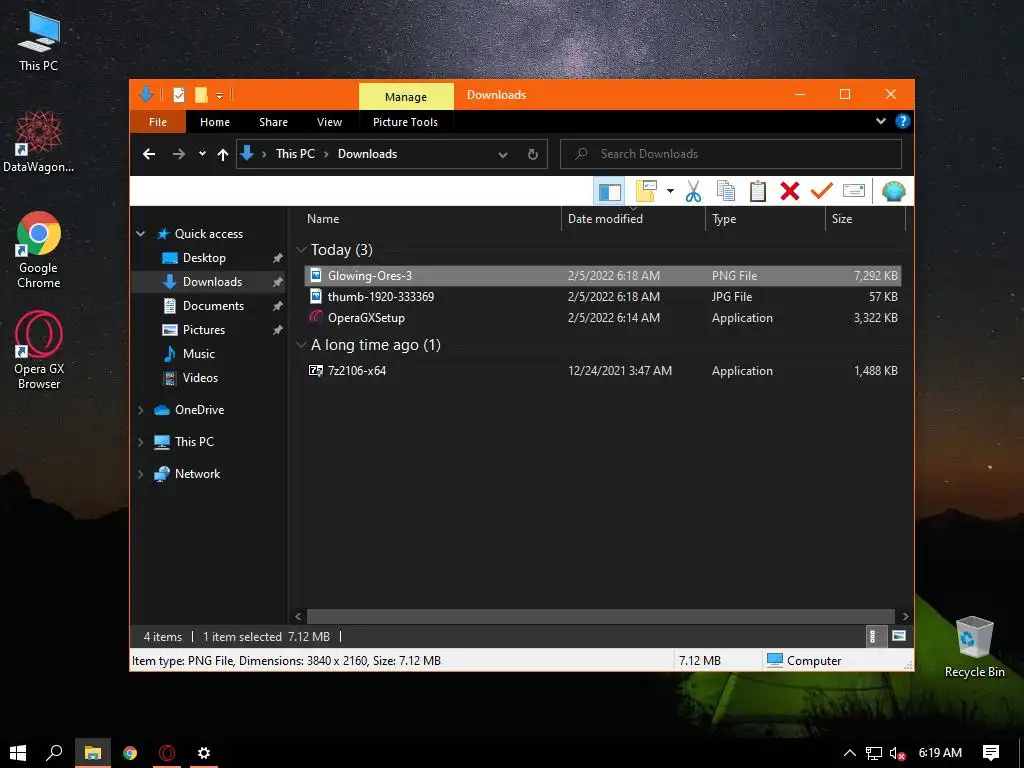The width and height of the screenshot is (1024, 768).
Task: Open the dropdown arrow beside folder options
Action: point(670,191)
